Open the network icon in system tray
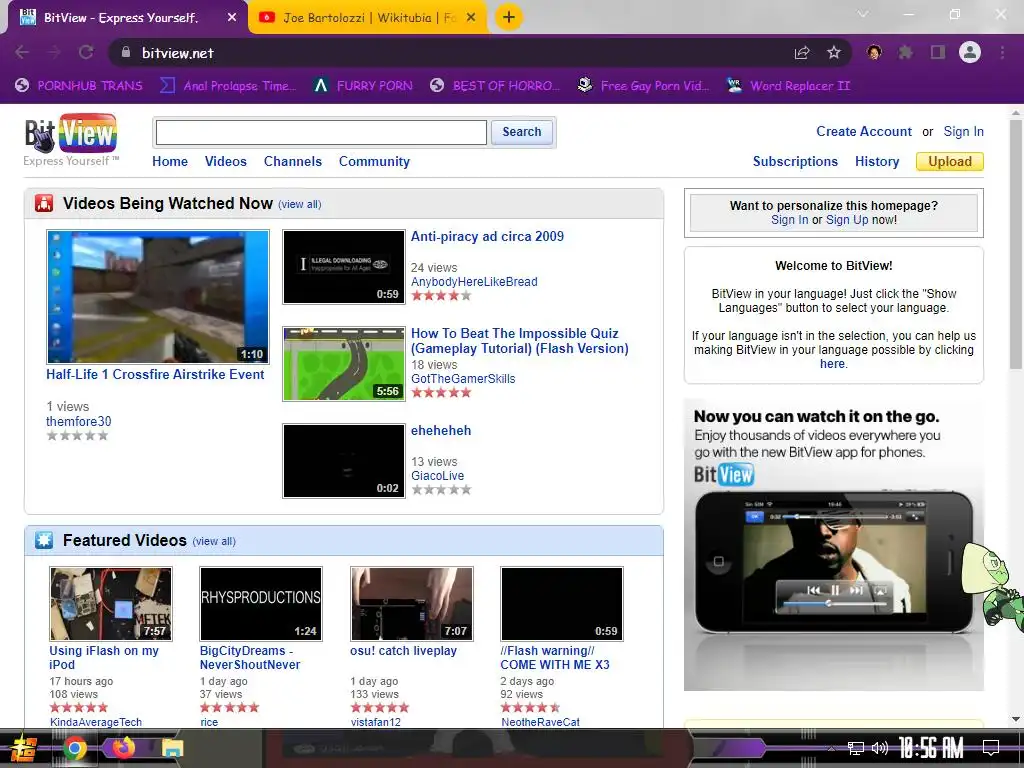 [855, 748]
